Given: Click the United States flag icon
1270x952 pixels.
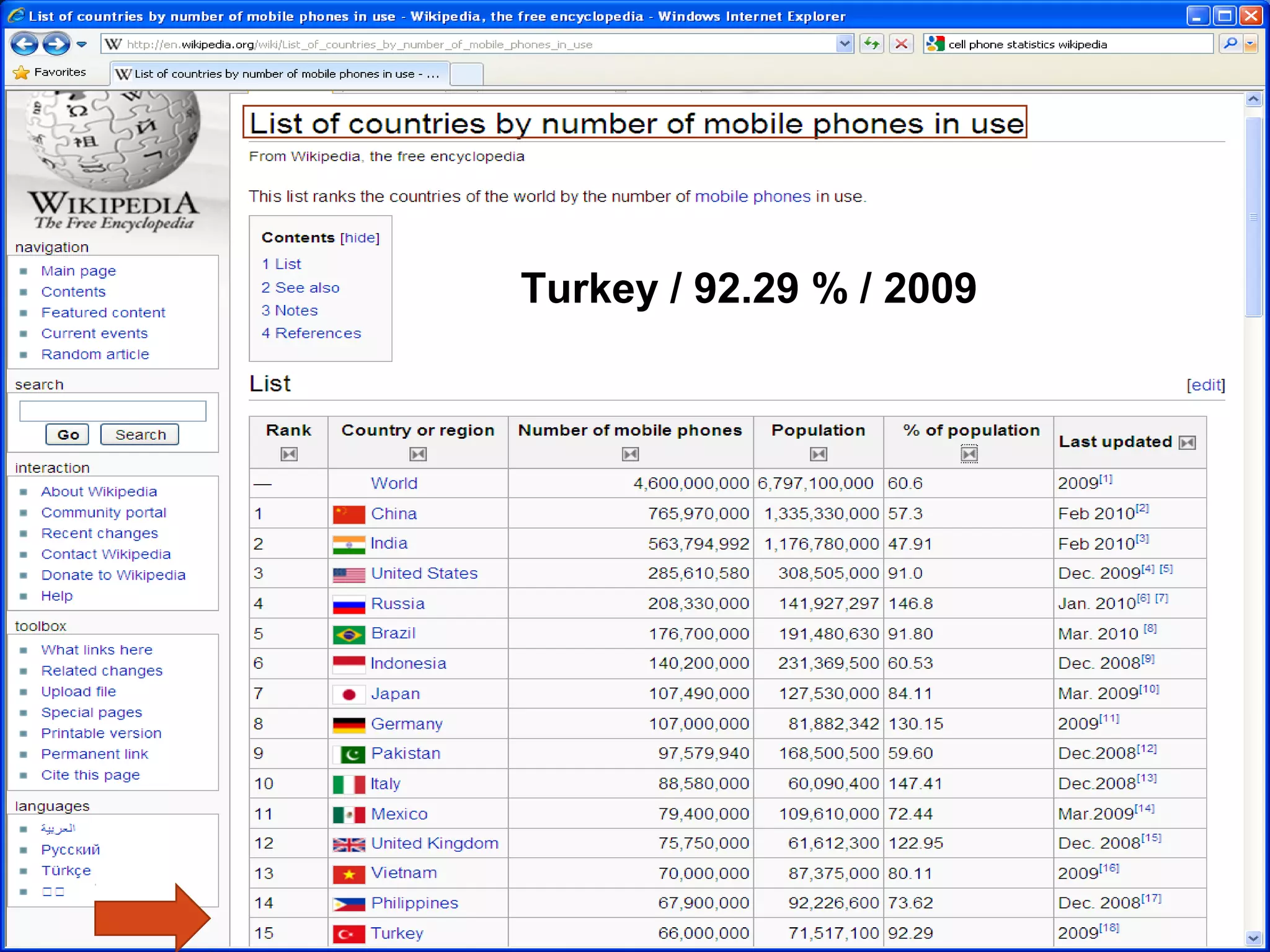Looking at the screenshot, I should [x=349, y=574].
